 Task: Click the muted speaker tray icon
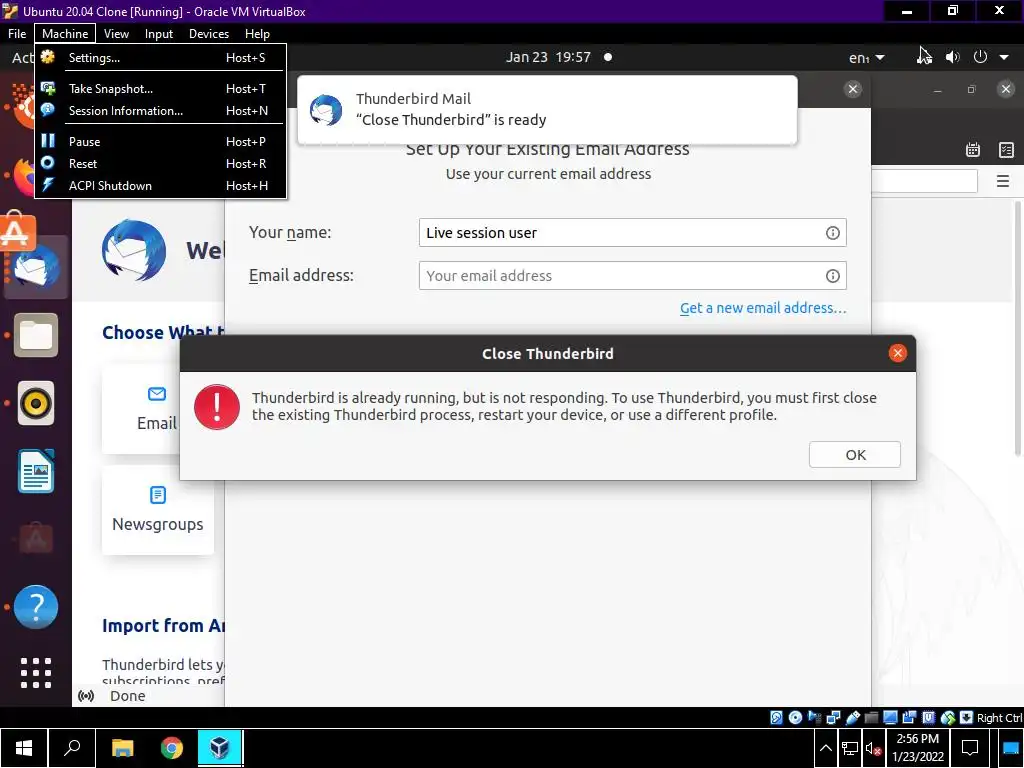point(873,748)
